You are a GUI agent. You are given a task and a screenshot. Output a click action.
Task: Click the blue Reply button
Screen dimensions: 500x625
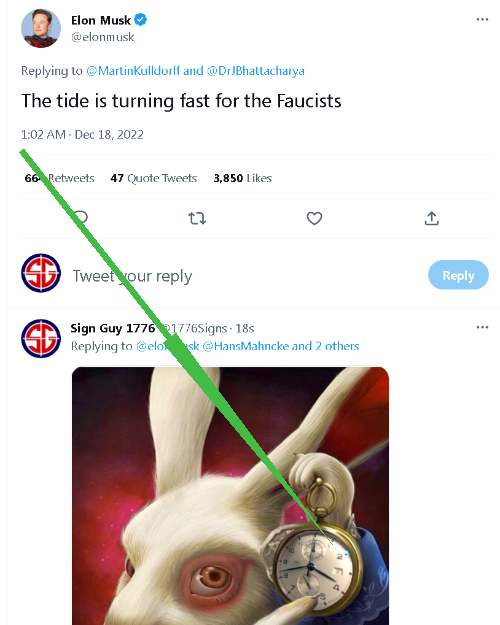458,275
